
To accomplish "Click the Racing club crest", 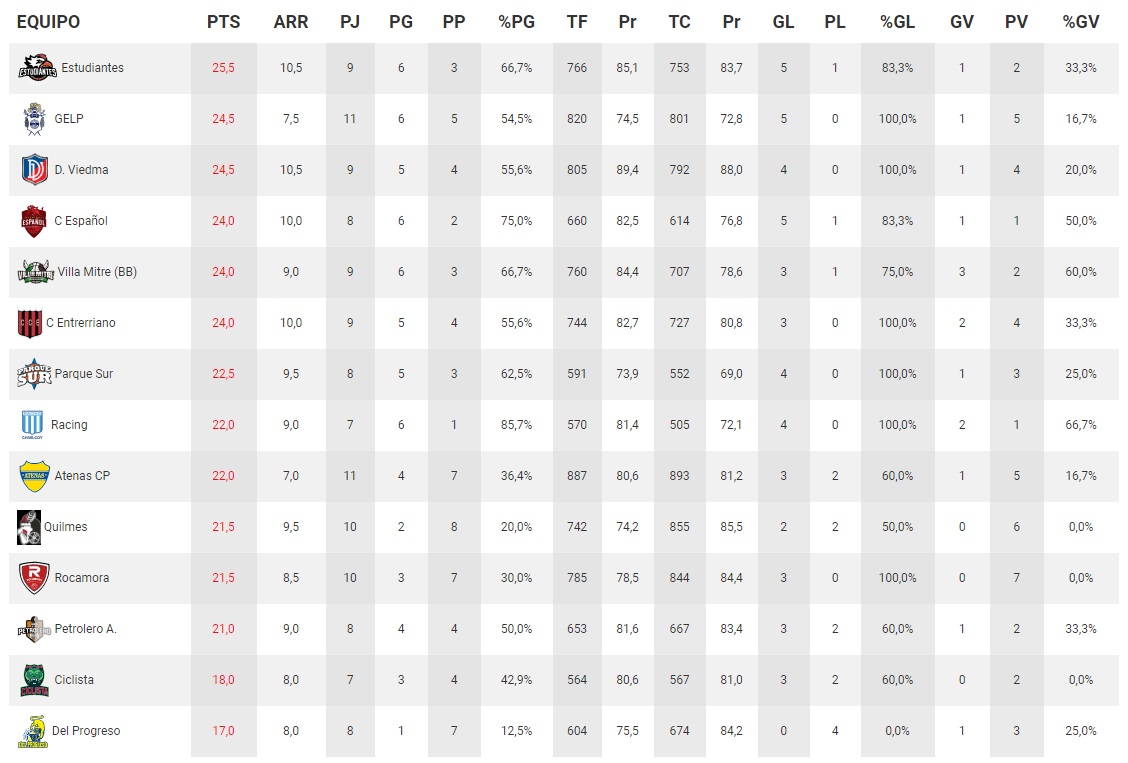I will click(x=32, y=425).
